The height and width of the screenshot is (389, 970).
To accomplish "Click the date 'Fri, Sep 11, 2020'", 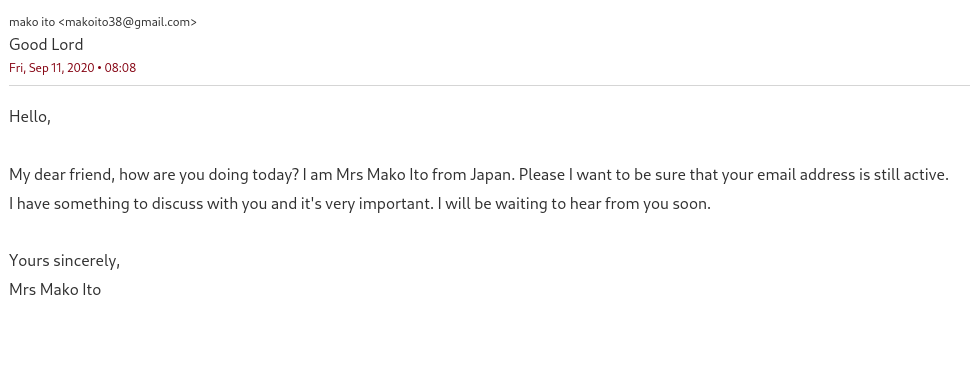I will click(52, 68).
